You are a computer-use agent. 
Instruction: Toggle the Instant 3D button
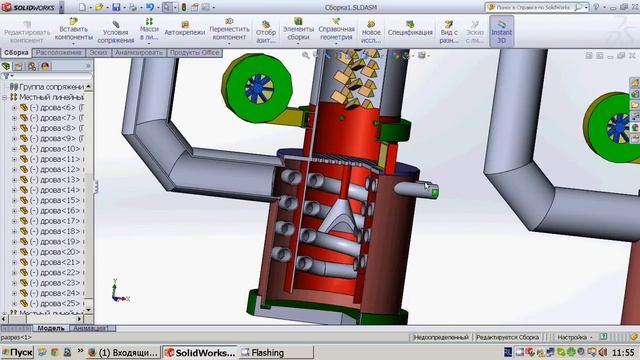[x=501, y=32]
